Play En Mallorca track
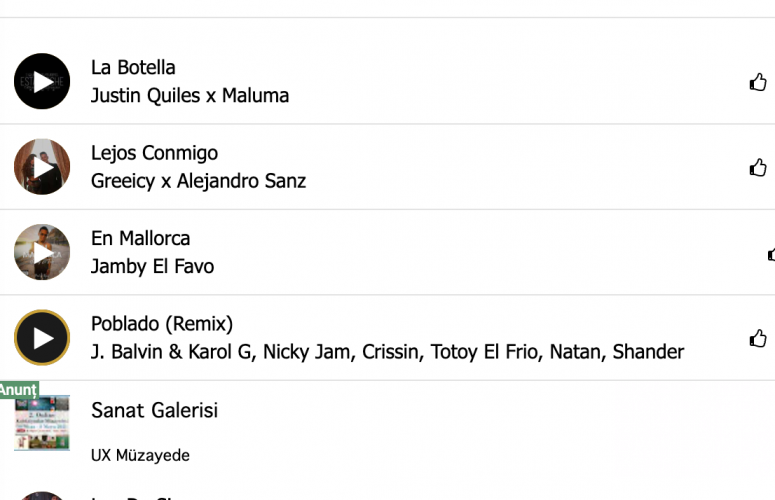 tap(42, 252)
